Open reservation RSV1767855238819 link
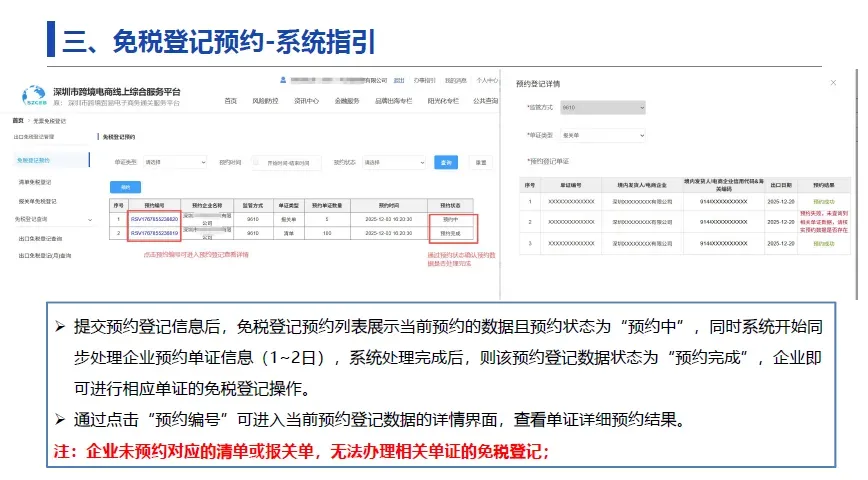This screenshot has width=868, height=480. [154, 233]
